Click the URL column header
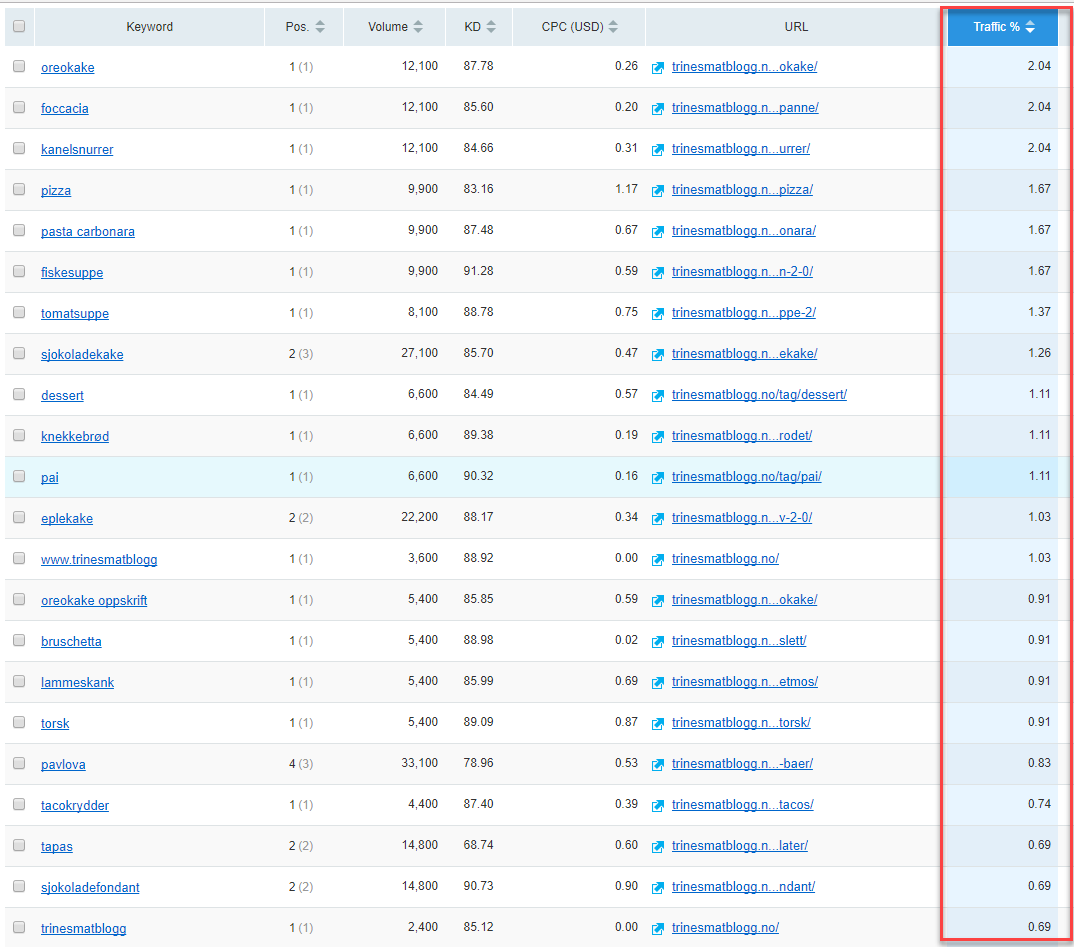Screen dimensions: 1074x947 pos(796,27)
